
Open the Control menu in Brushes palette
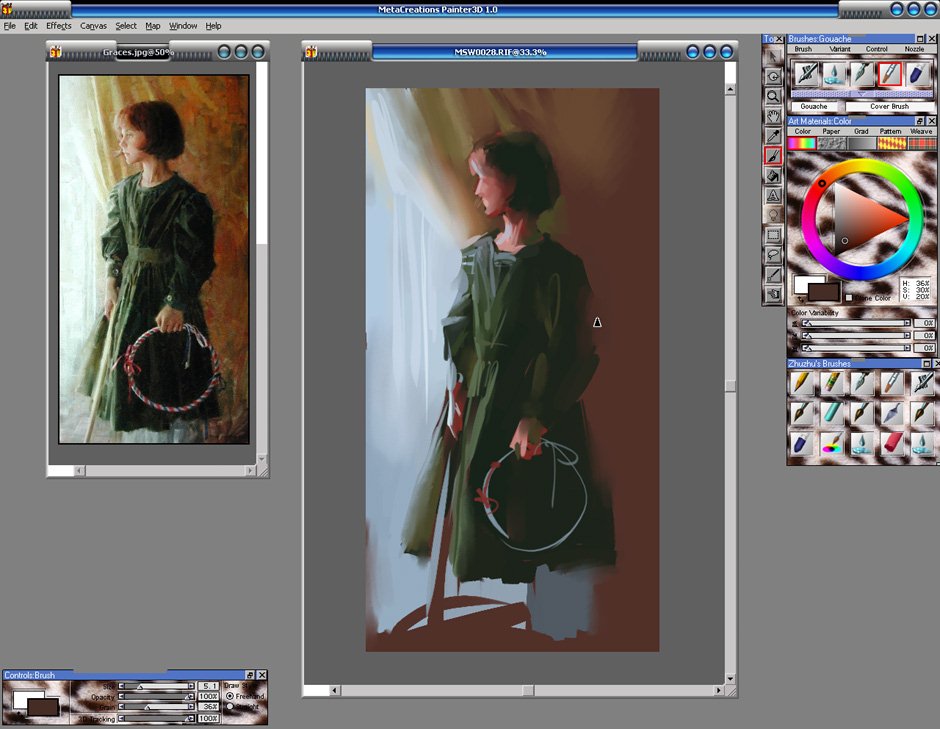[x=876, y=49]
